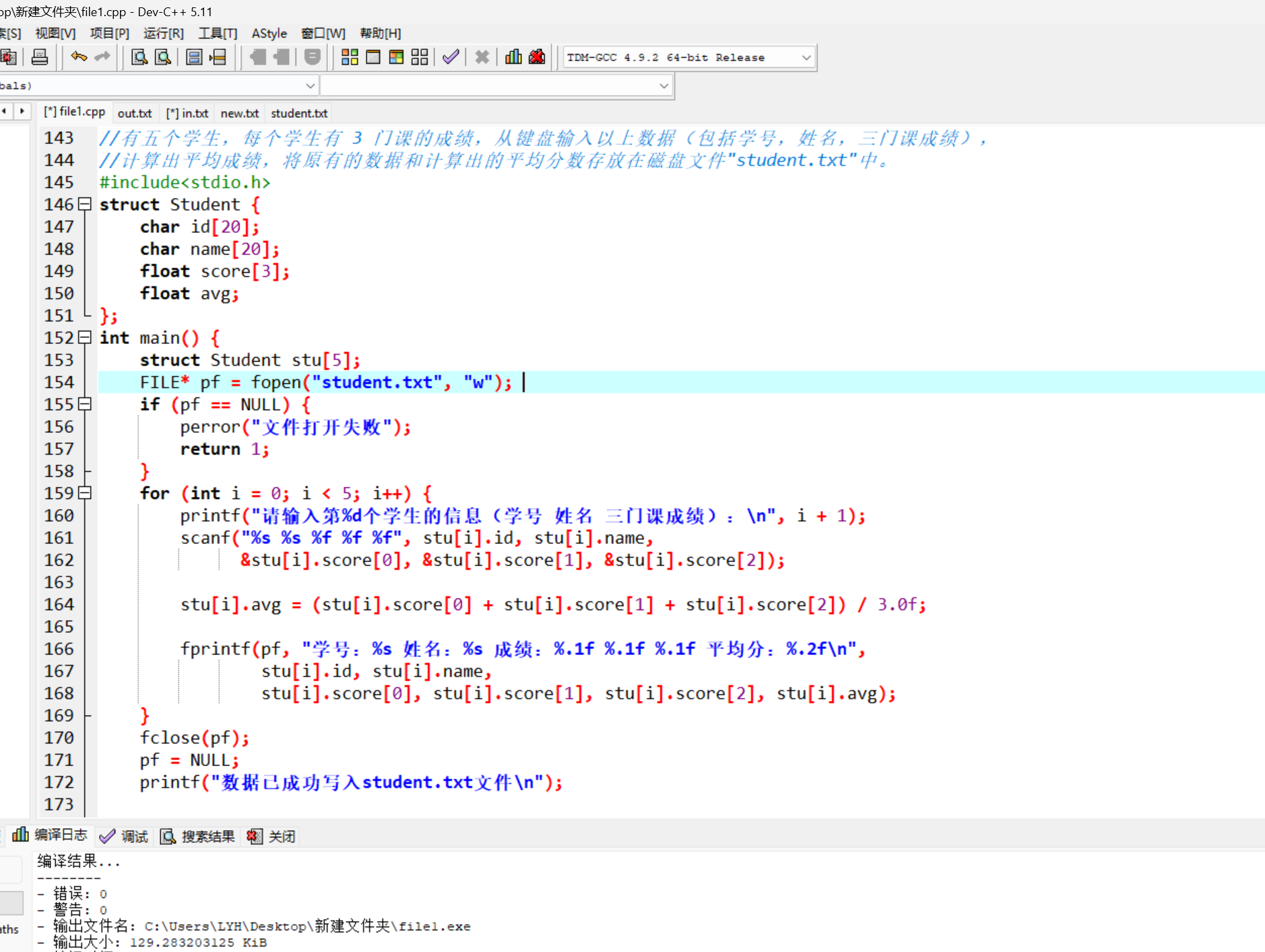The width and height of the screenshot is (1265, 952).
Task: Open profile analysis bar chart icon
Action: tap(513, 57)
